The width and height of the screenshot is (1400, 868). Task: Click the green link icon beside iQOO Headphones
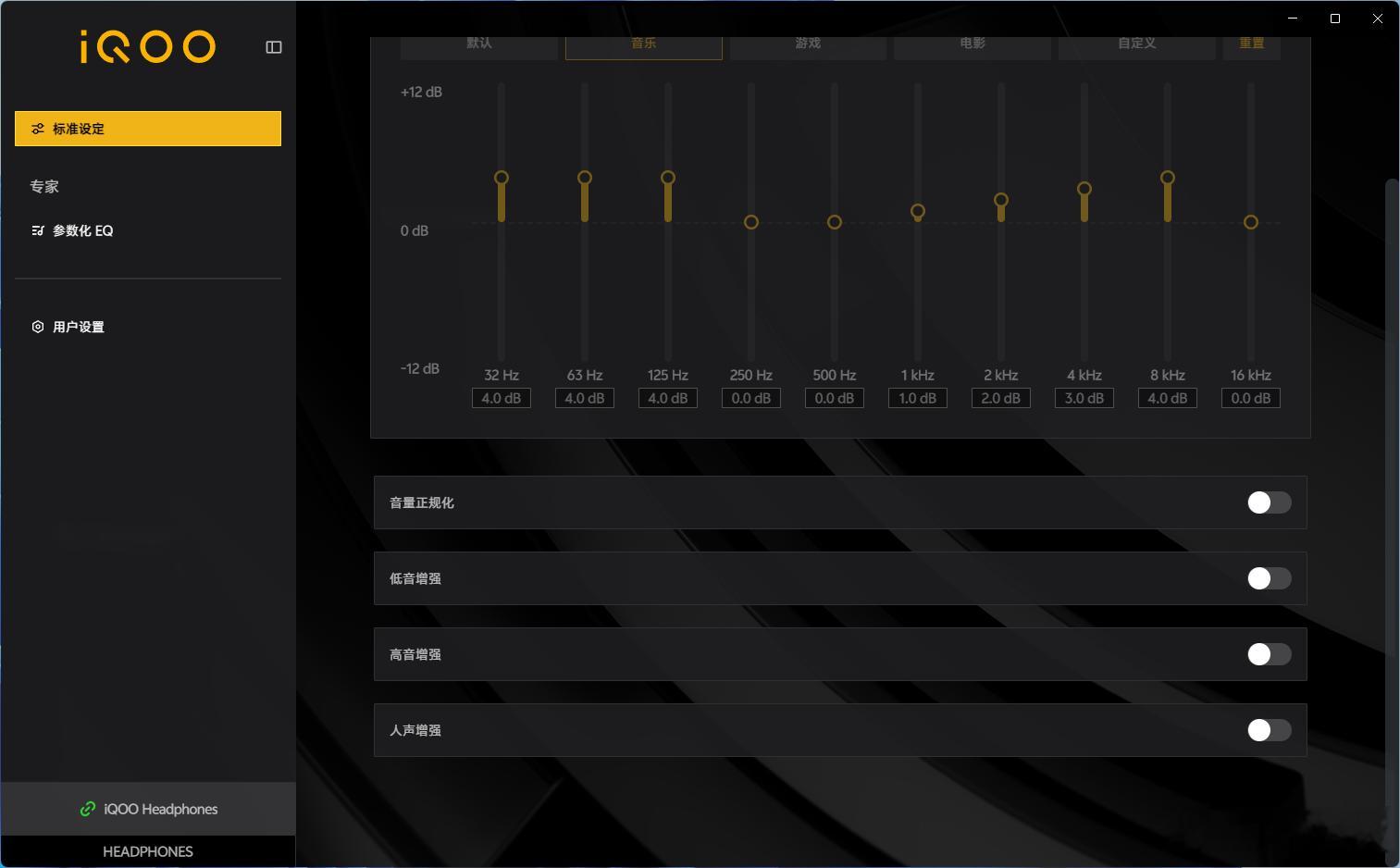(x=88, y=809)
